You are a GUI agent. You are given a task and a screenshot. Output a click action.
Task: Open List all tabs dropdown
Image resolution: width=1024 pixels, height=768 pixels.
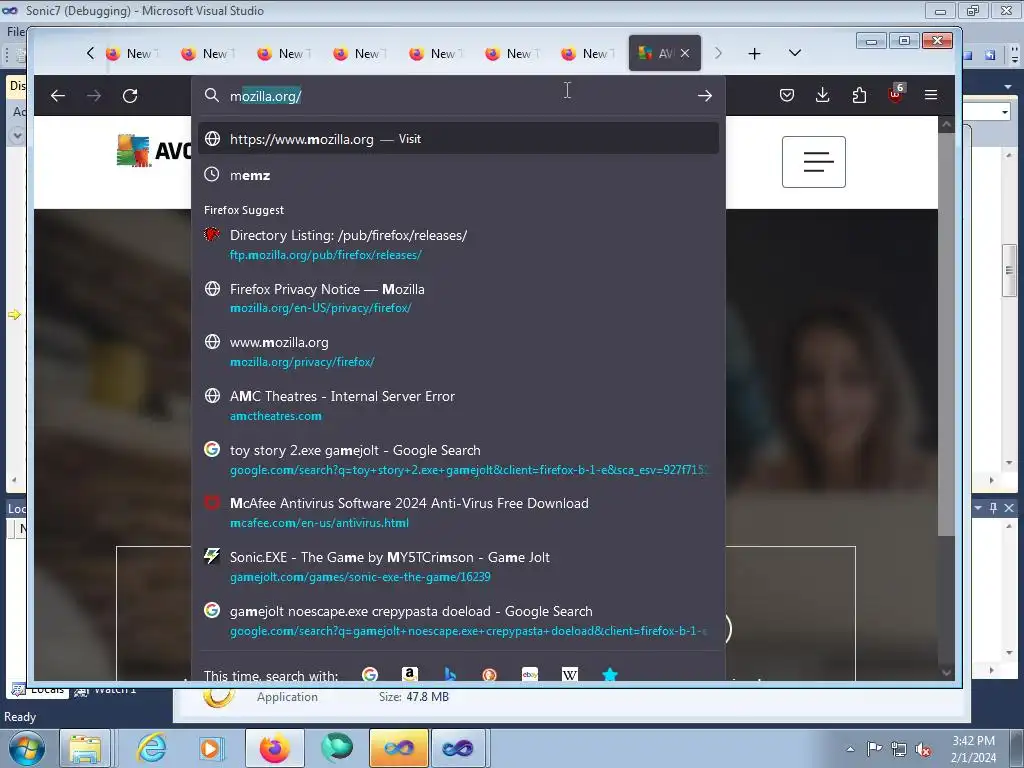(795, 53)
